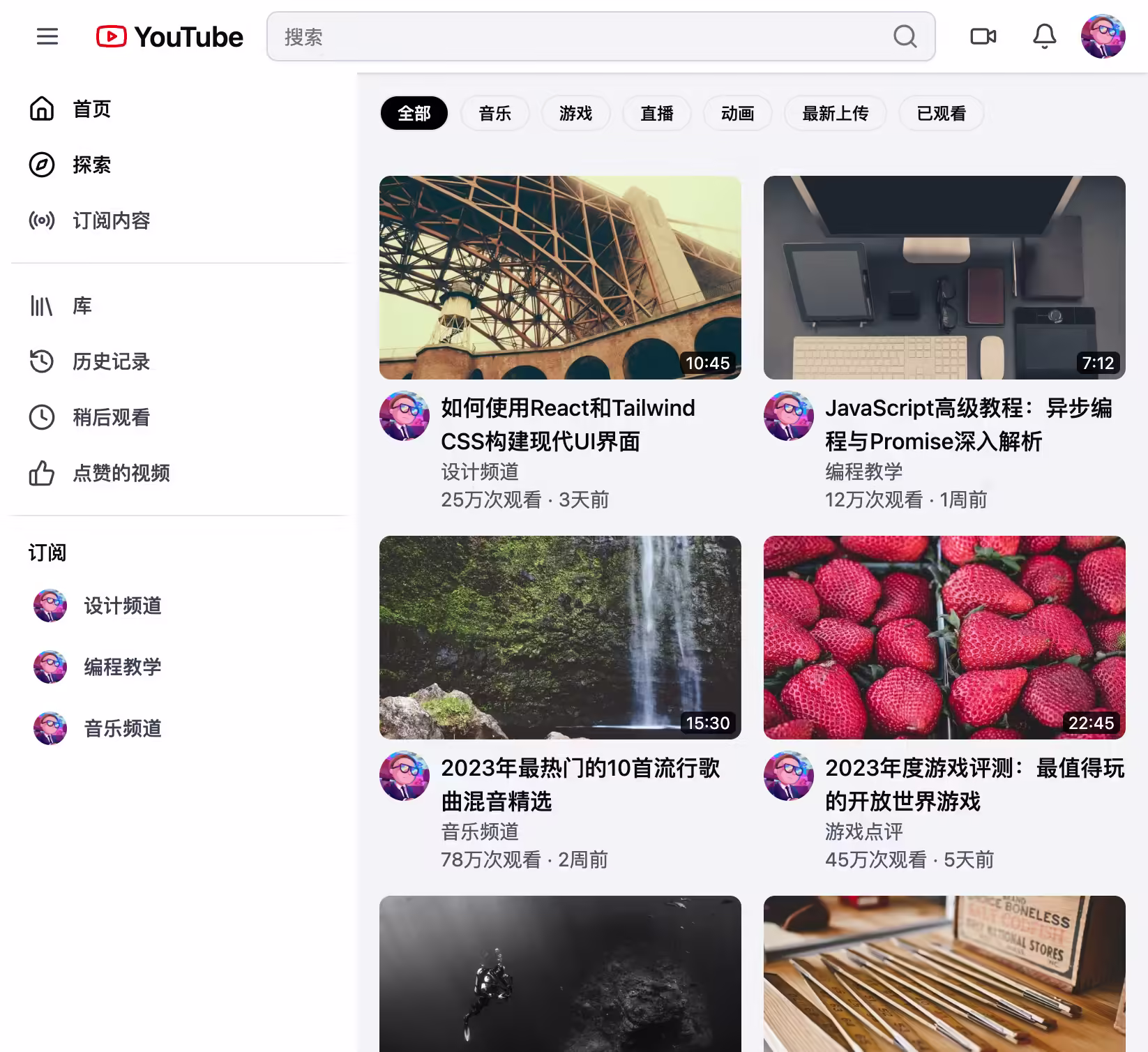Open the create video camera icon

coord(983,36)
